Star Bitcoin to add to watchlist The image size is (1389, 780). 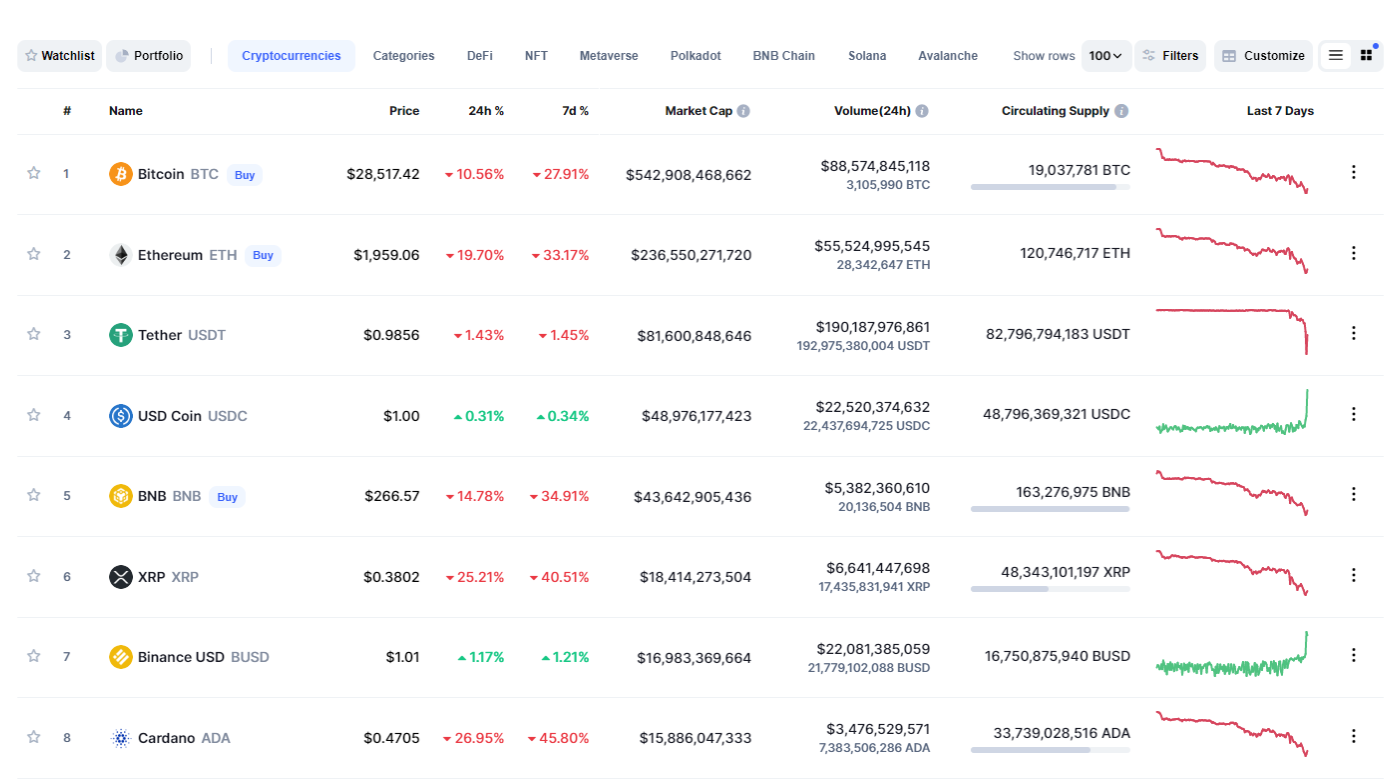[34, 173]
